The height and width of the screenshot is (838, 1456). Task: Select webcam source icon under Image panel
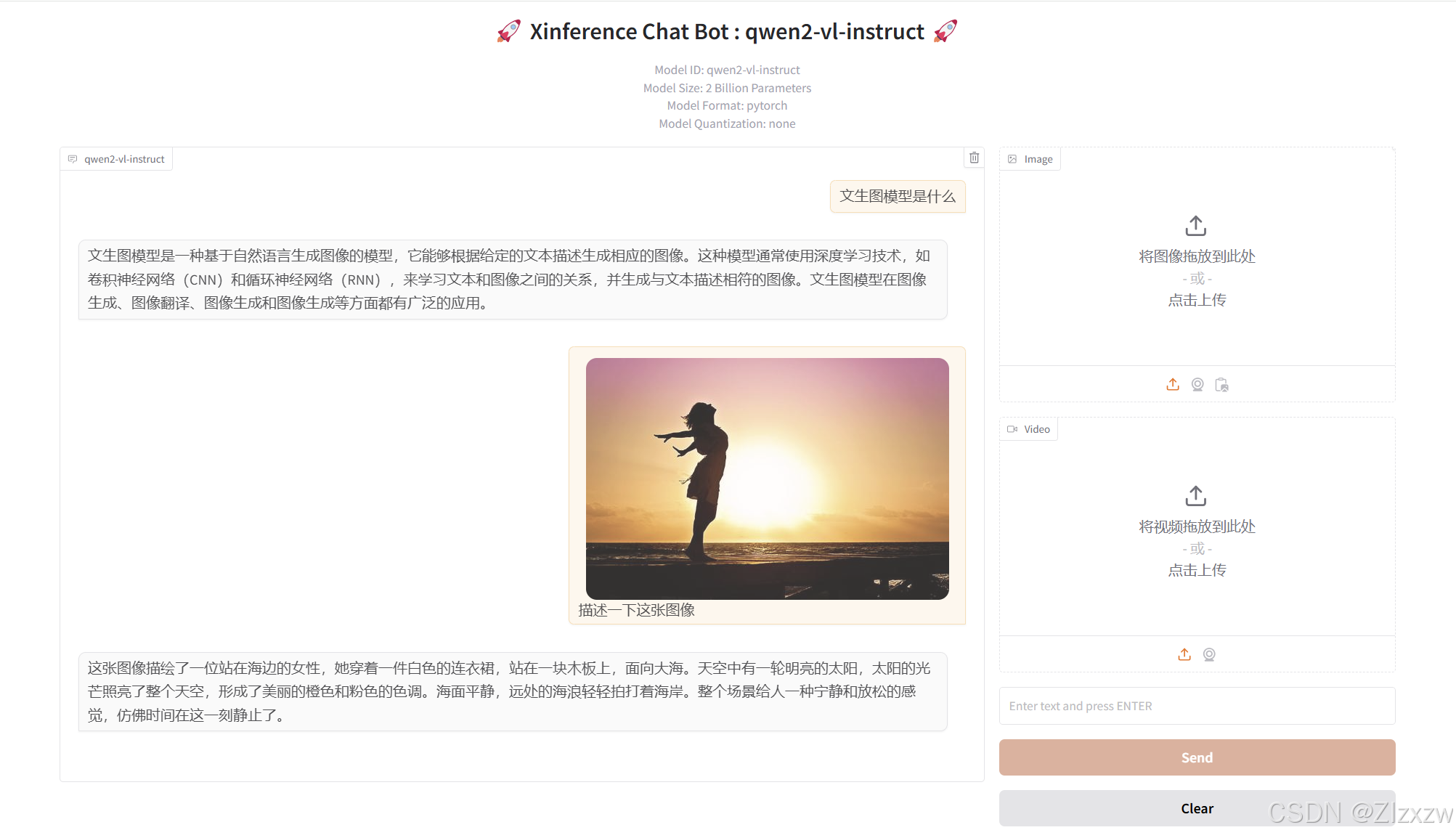pyautogui.click(x=1197, y=385)
